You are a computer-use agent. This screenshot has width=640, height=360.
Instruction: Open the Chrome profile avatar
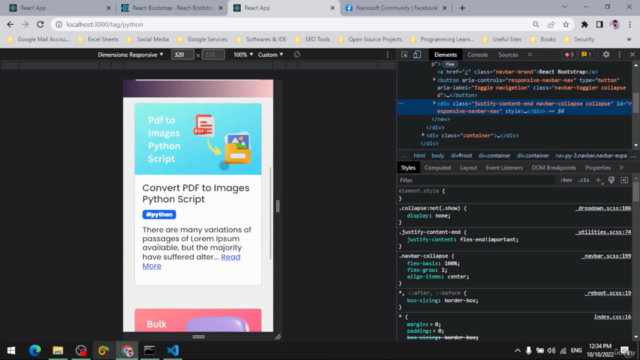614,24
